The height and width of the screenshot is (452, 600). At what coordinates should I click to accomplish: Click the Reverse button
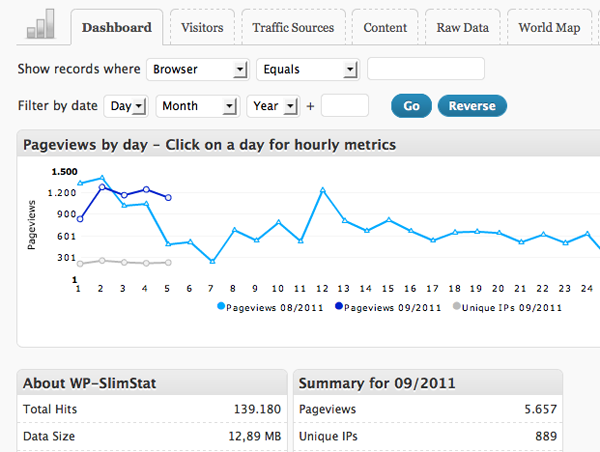coord(472,106)
